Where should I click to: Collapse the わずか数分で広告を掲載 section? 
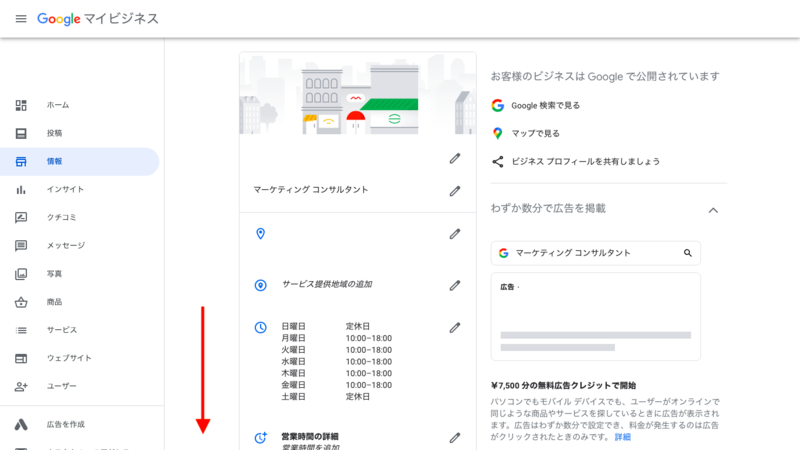click(713, 210)
